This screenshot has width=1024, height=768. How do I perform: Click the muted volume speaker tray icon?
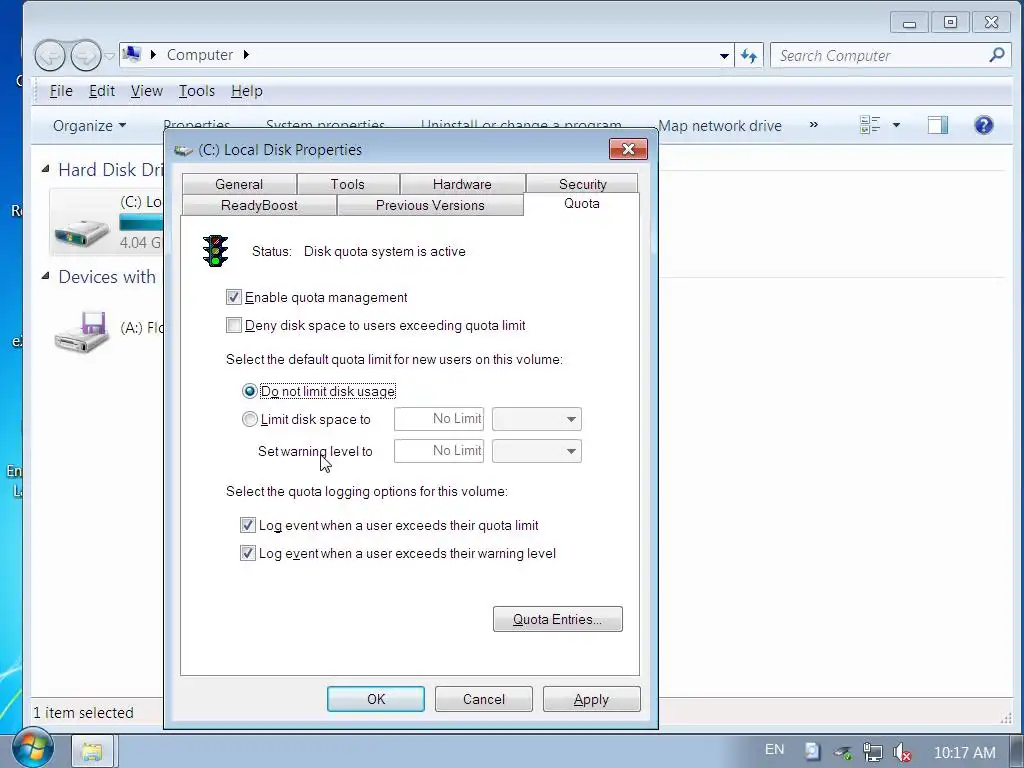click(x=903, y=752)
